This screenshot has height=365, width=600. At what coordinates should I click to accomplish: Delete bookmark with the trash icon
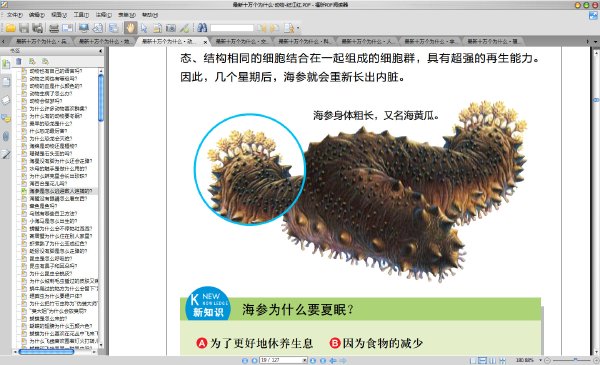coord(19,61)
